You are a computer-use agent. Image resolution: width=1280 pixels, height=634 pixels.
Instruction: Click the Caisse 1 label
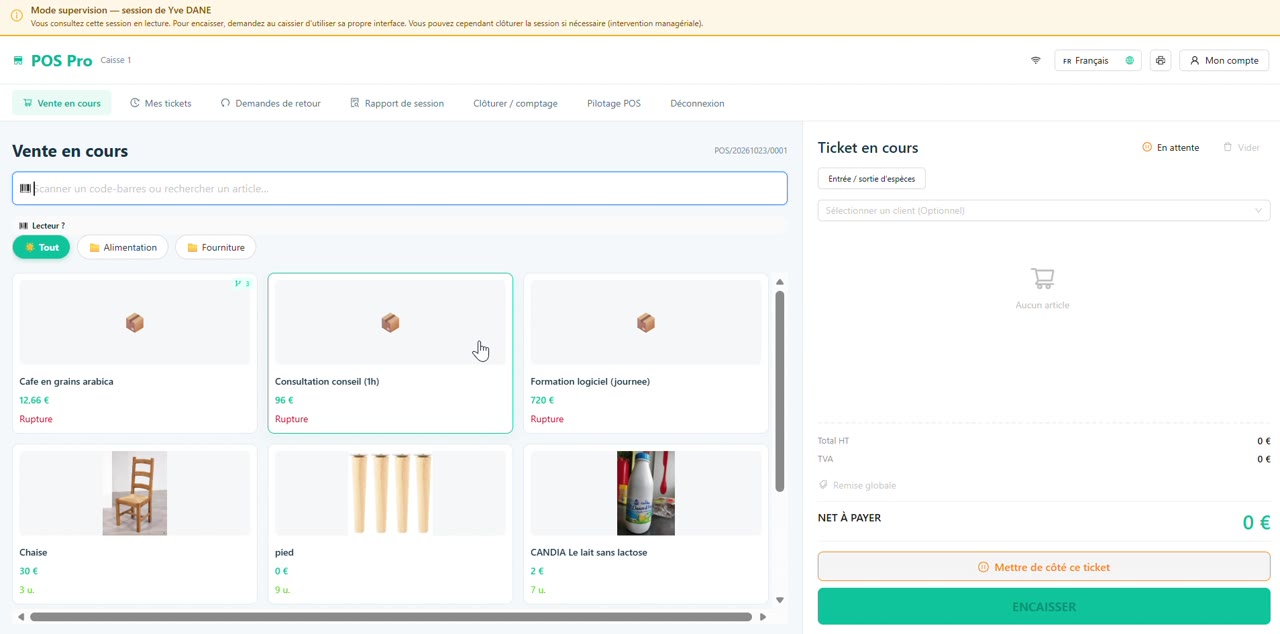[x=116, y=60]
